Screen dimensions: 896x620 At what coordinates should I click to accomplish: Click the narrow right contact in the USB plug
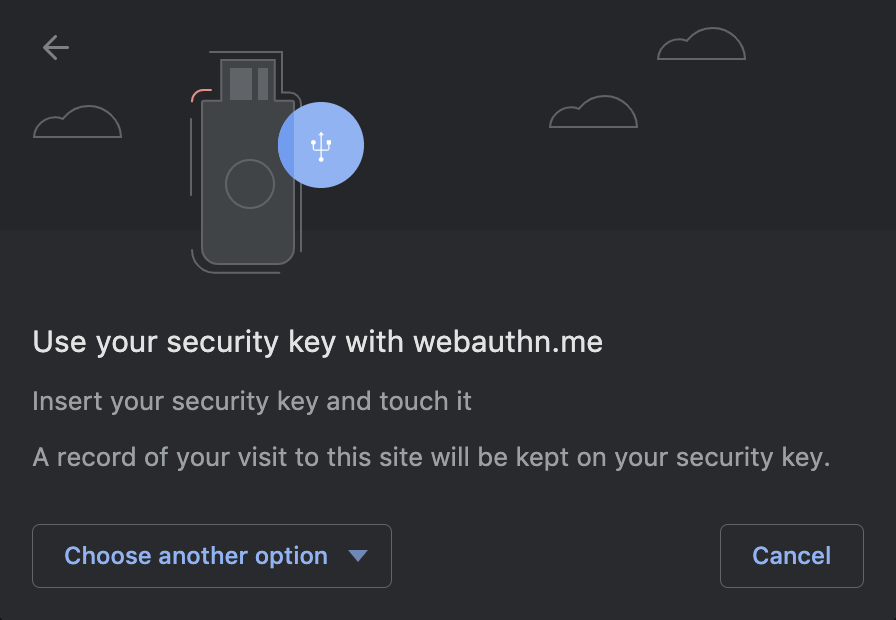263,83
